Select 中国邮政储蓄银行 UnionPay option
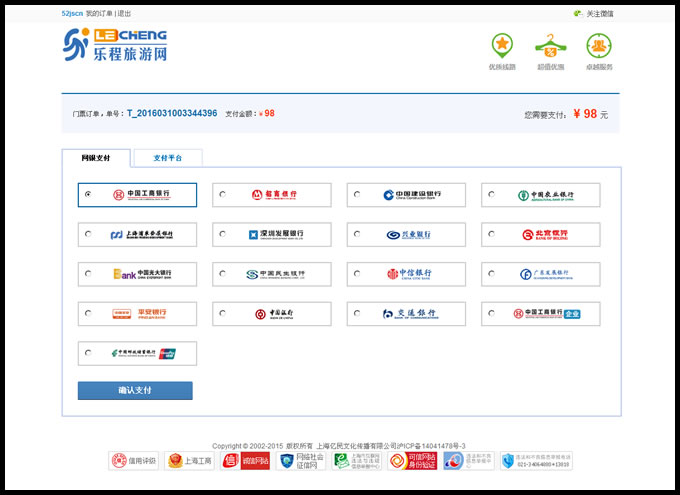Screen dimensions: 680x495 click(x=88, y=353)
